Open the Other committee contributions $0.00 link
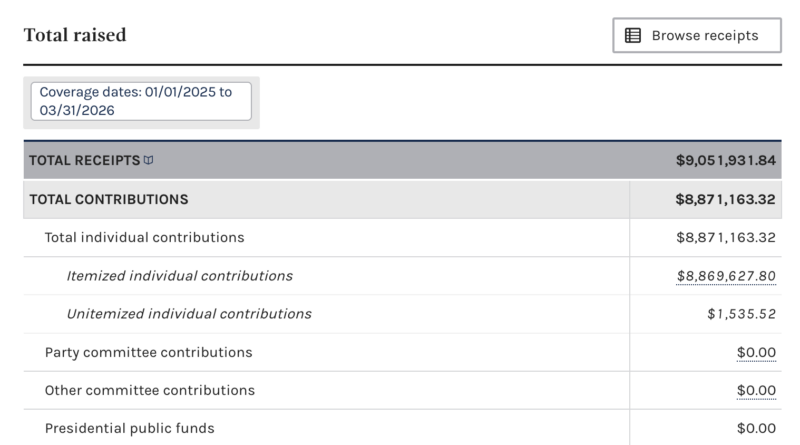 [x=756, y=390]
